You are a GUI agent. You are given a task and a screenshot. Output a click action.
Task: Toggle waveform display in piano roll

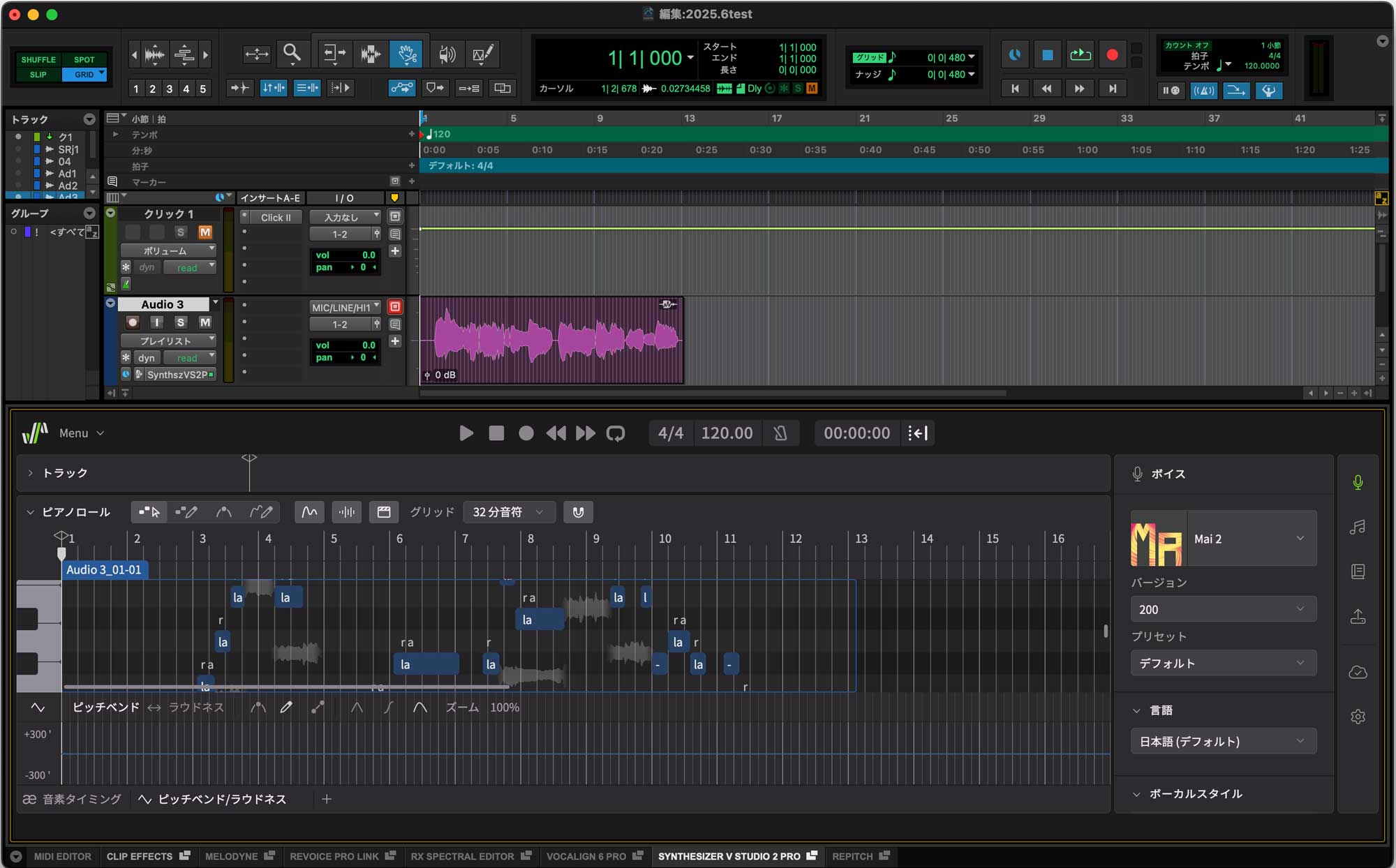[346, 512]
